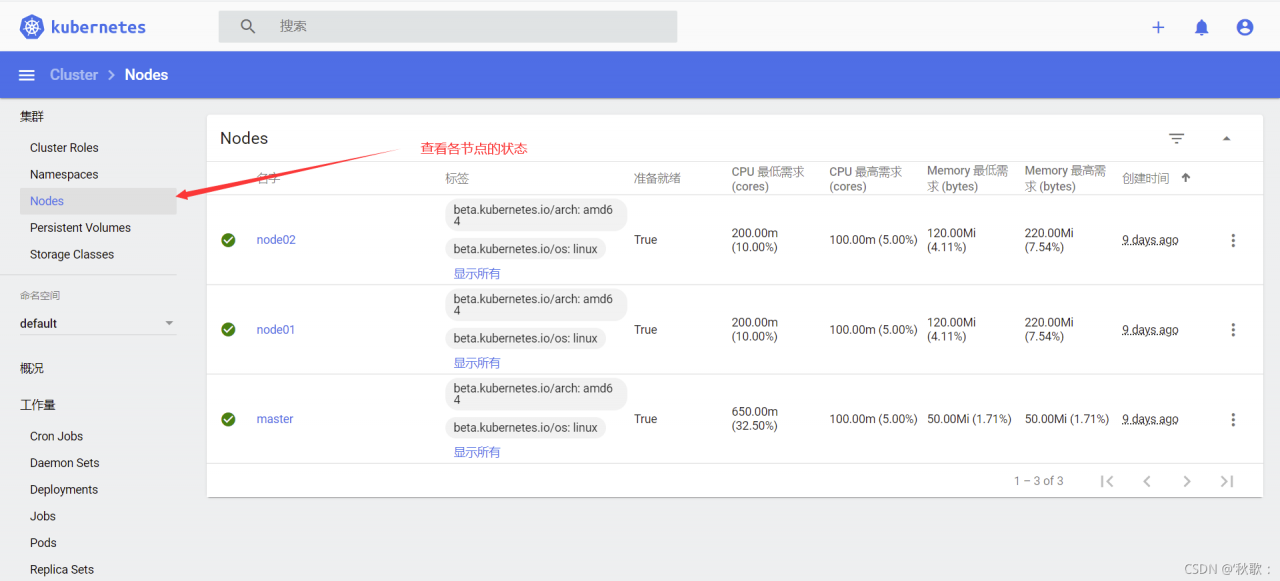This screenshot has height=581, width=1280.
Task: Go to previous page of nodes
Action: 1147,481
